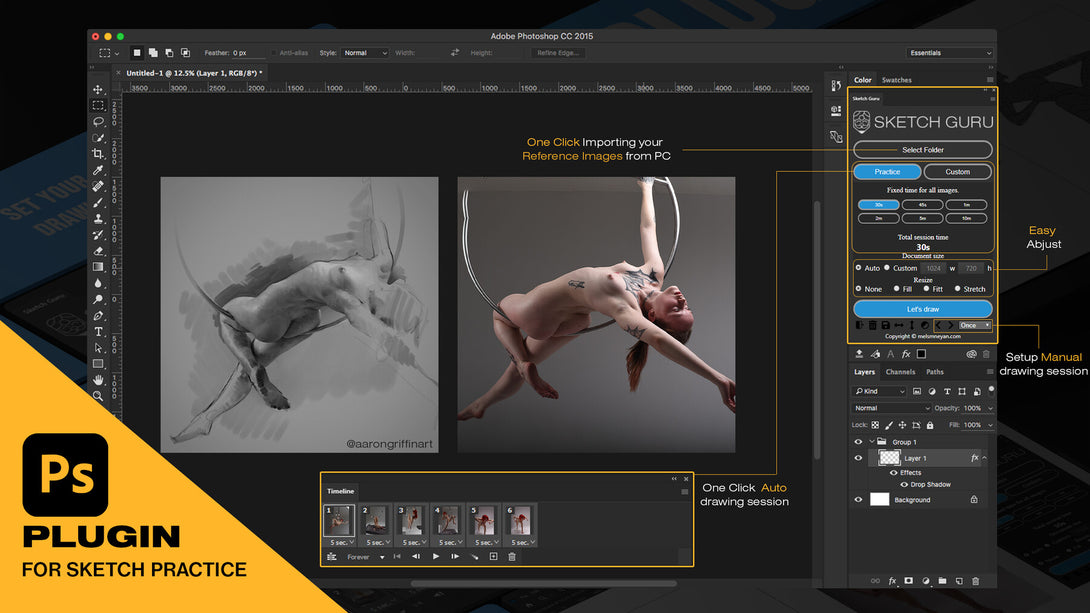Viewport: 1090px width, 613px height.
Task: Choose the Hand tool
Action: point(98,380)
